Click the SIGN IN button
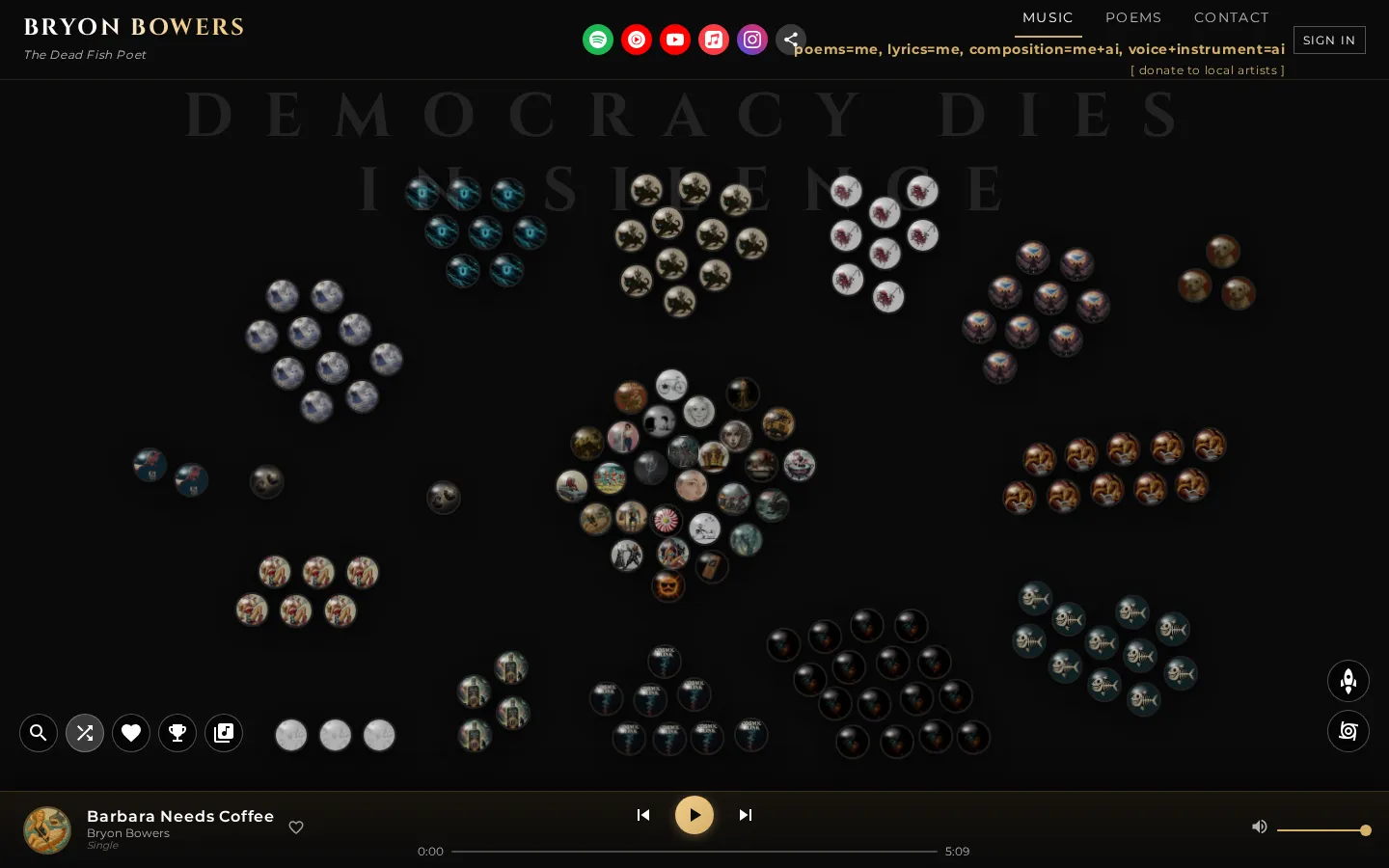The width and height of the screenshot is (1389, 868). [x=1329, y=40]
